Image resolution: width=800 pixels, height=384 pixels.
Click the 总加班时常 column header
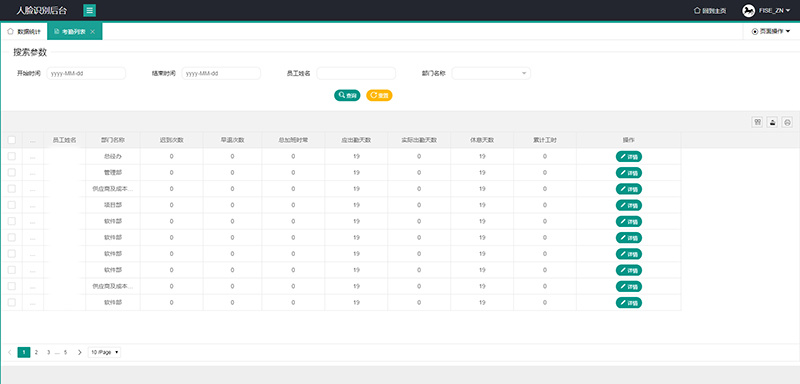pos(293,140)
